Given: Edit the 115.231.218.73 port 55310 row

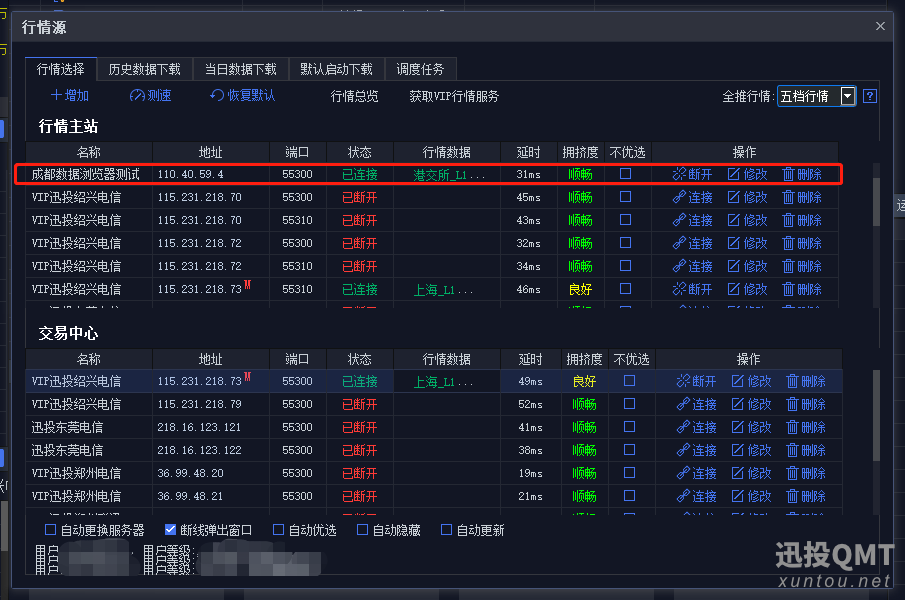Looking at the screenshot, I should 747,289.
